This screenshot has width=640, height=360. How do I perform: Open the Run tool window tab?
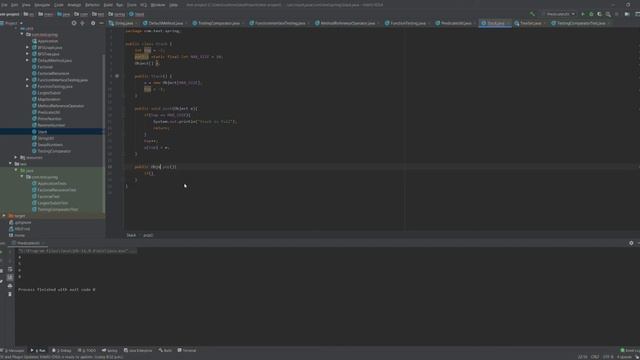(x=38, y=350)
